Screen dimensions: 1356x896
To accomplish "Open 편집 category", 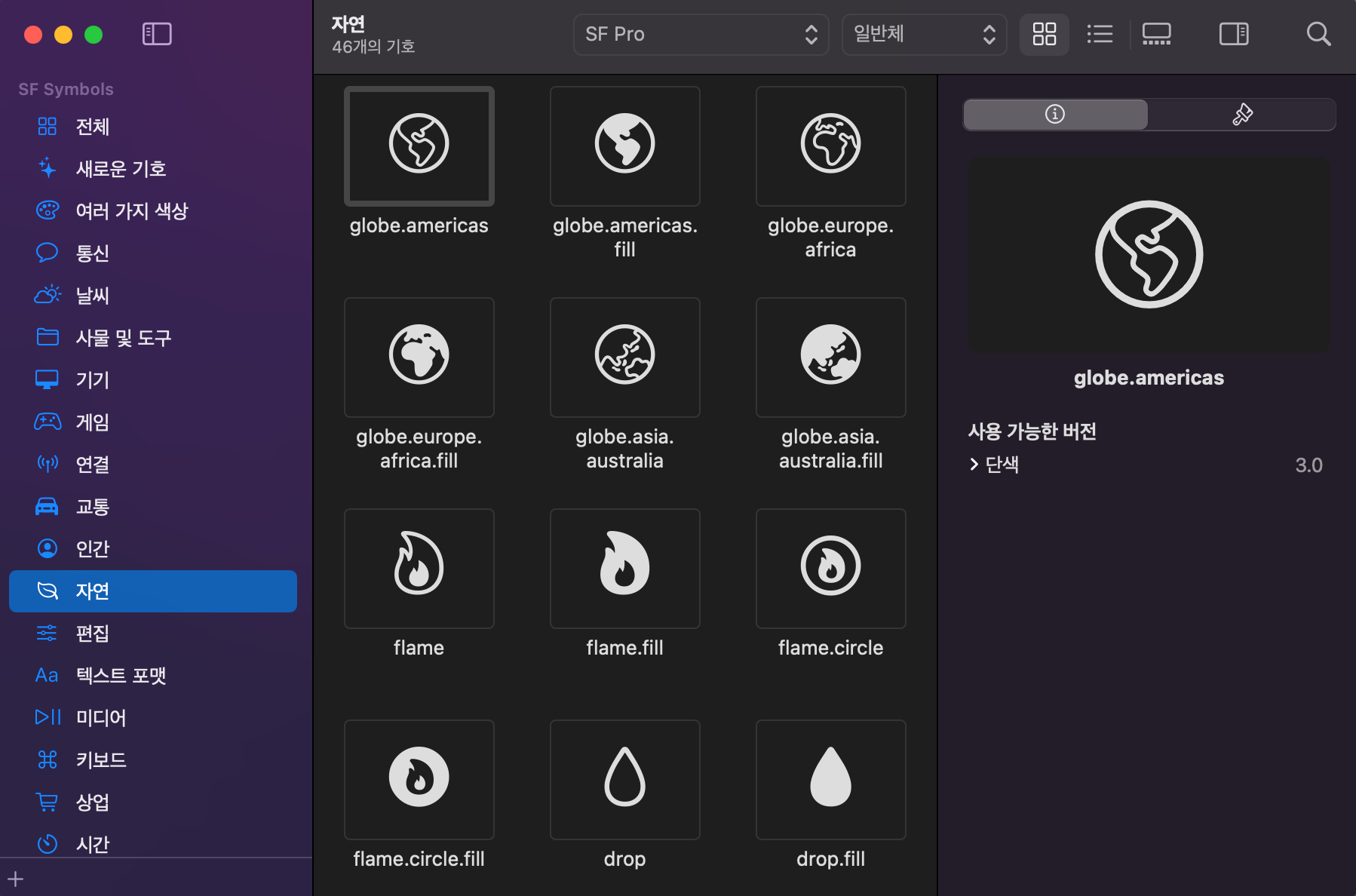I will pyautogui.click(x=153, y=634).
